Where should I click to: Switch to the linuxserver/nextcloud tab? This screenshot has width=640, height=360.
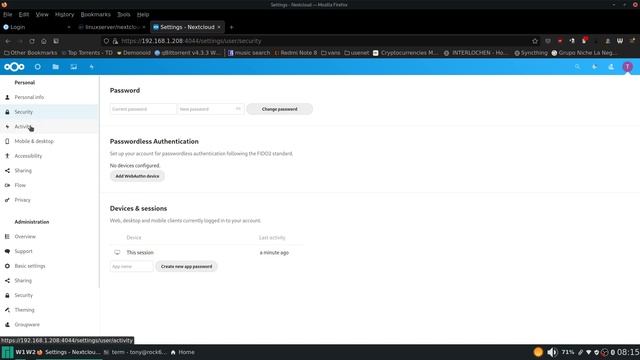click(112, 27)
